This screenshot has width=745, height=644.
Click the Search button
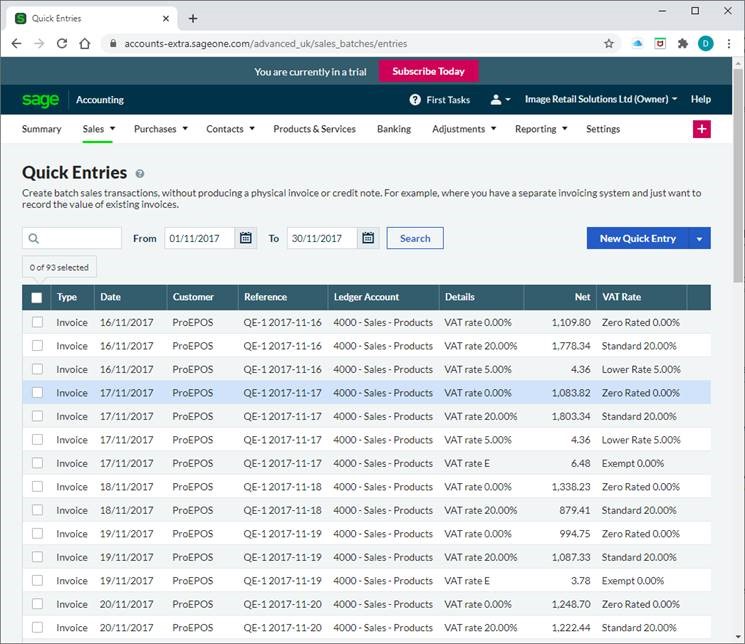415,238
